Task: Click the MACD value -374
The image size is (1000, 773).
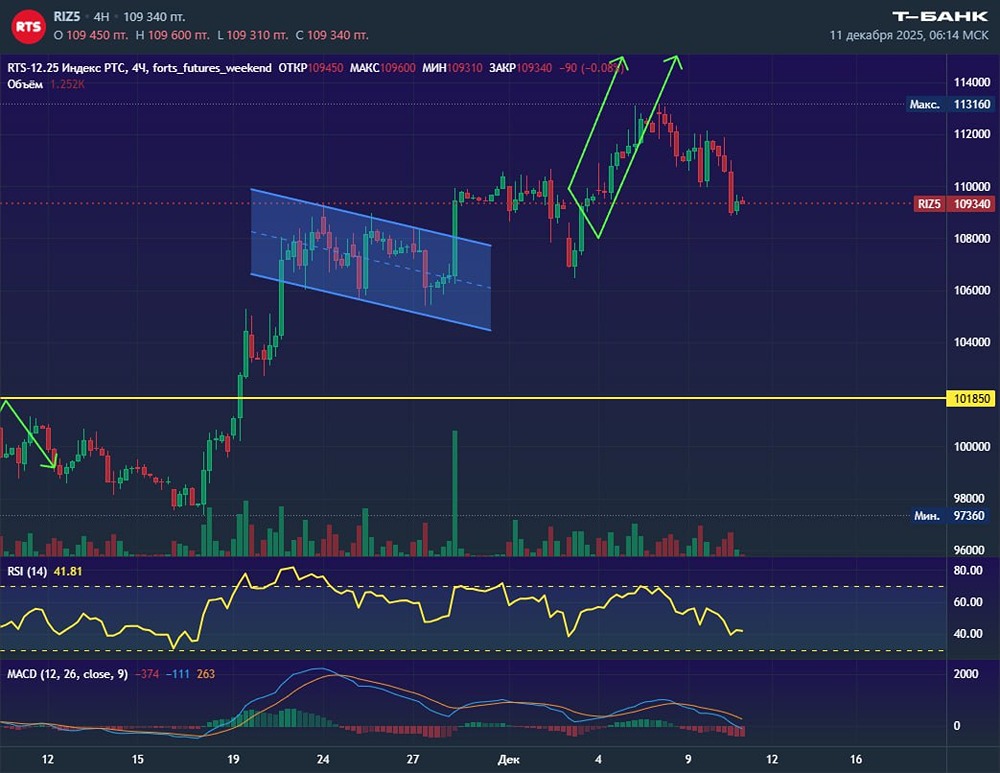Action: tap(147, 674)
